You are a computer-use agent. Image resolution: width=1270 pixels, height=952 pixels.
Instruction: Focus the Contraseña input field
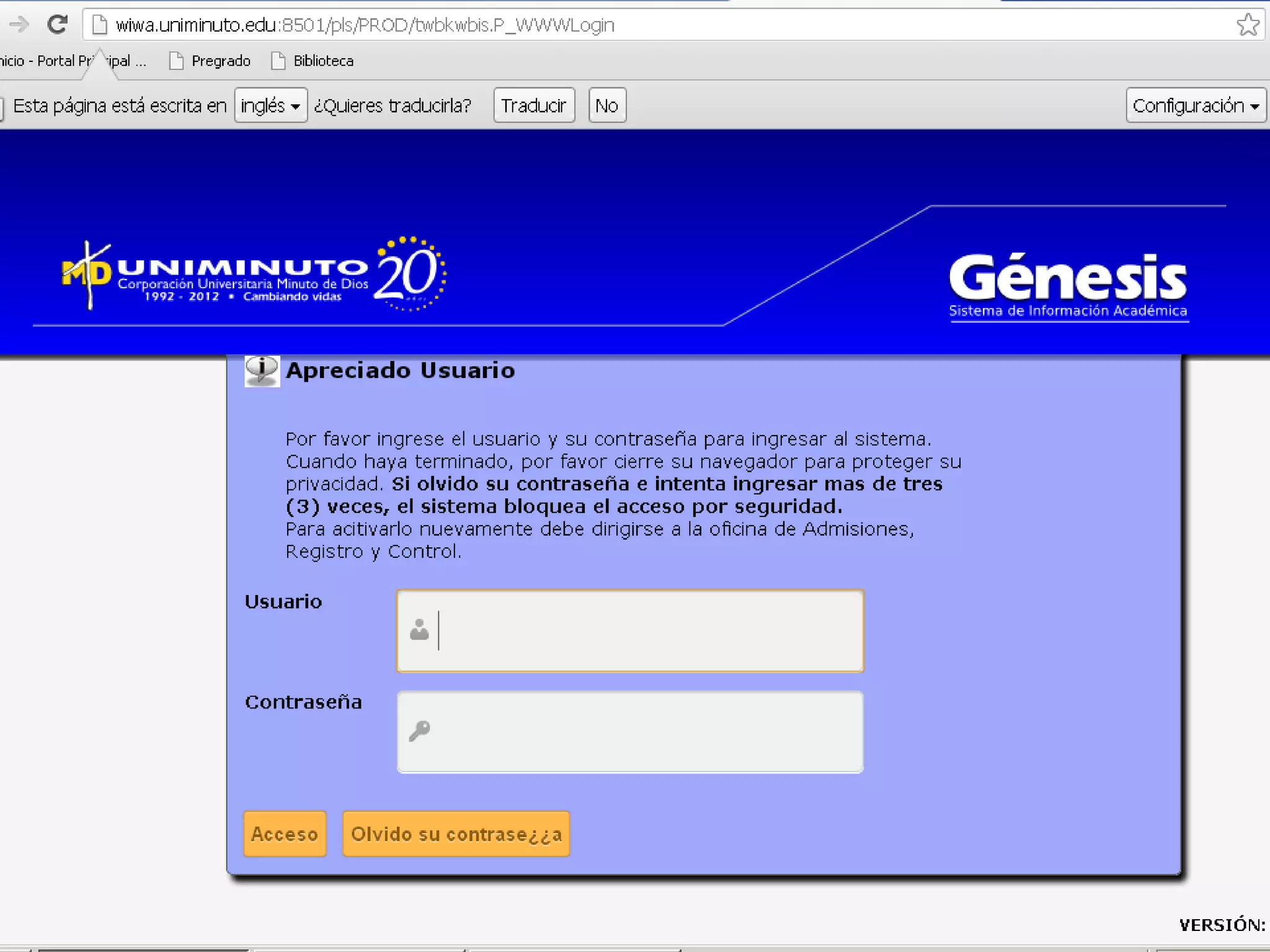[x=645, y=731]
